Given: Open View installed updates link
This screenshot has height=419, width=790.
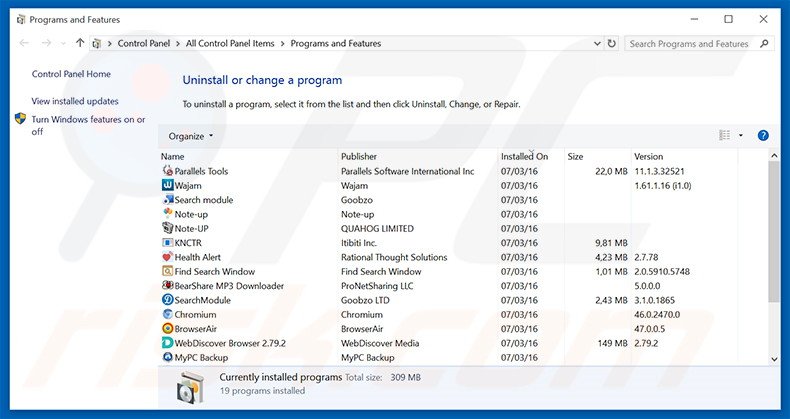Looking at the screenshot, I should tap(75, 101).
